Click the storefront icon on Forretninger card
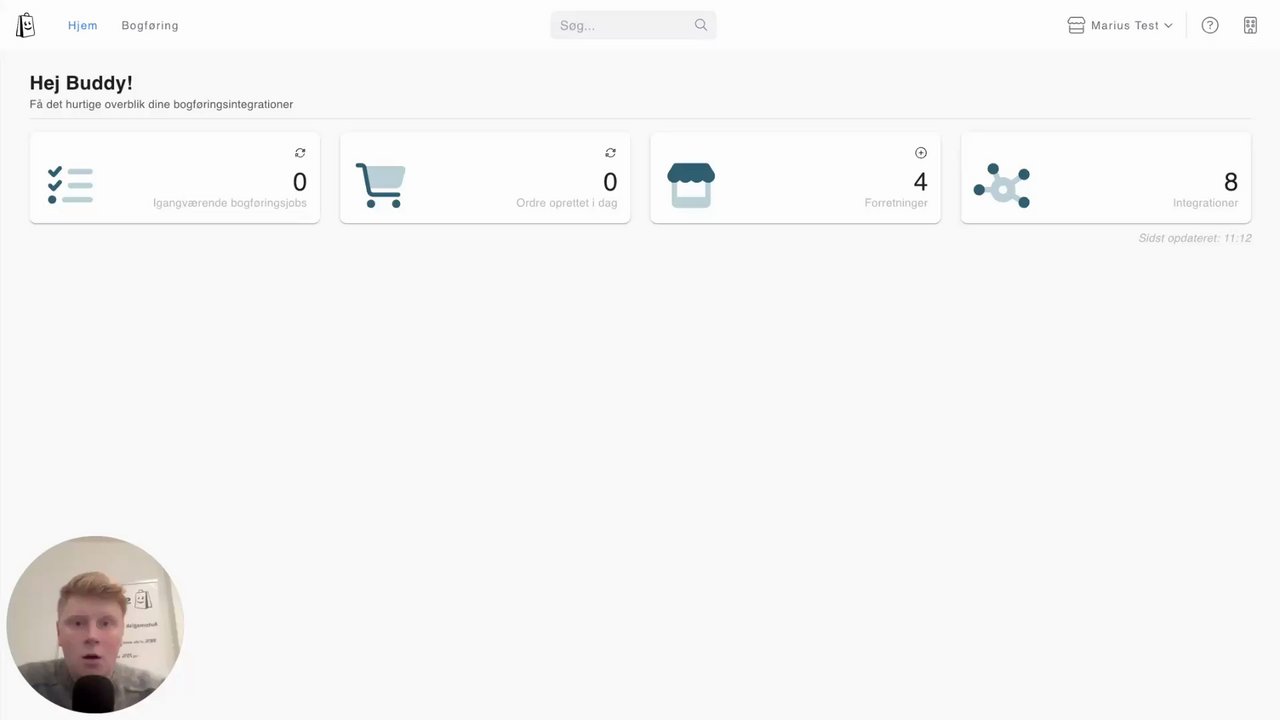 691,185
